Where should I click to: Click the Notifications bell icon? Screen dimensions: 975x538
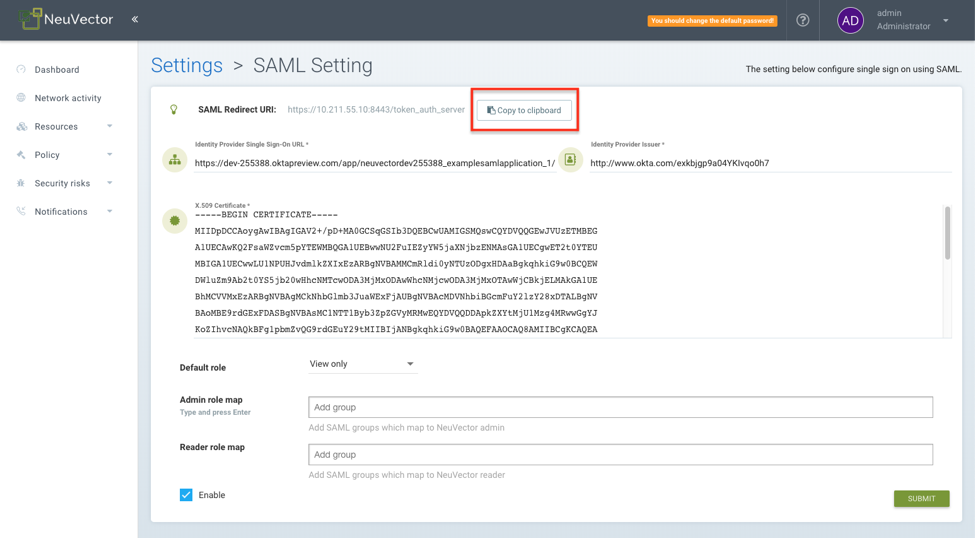point(21,211)
